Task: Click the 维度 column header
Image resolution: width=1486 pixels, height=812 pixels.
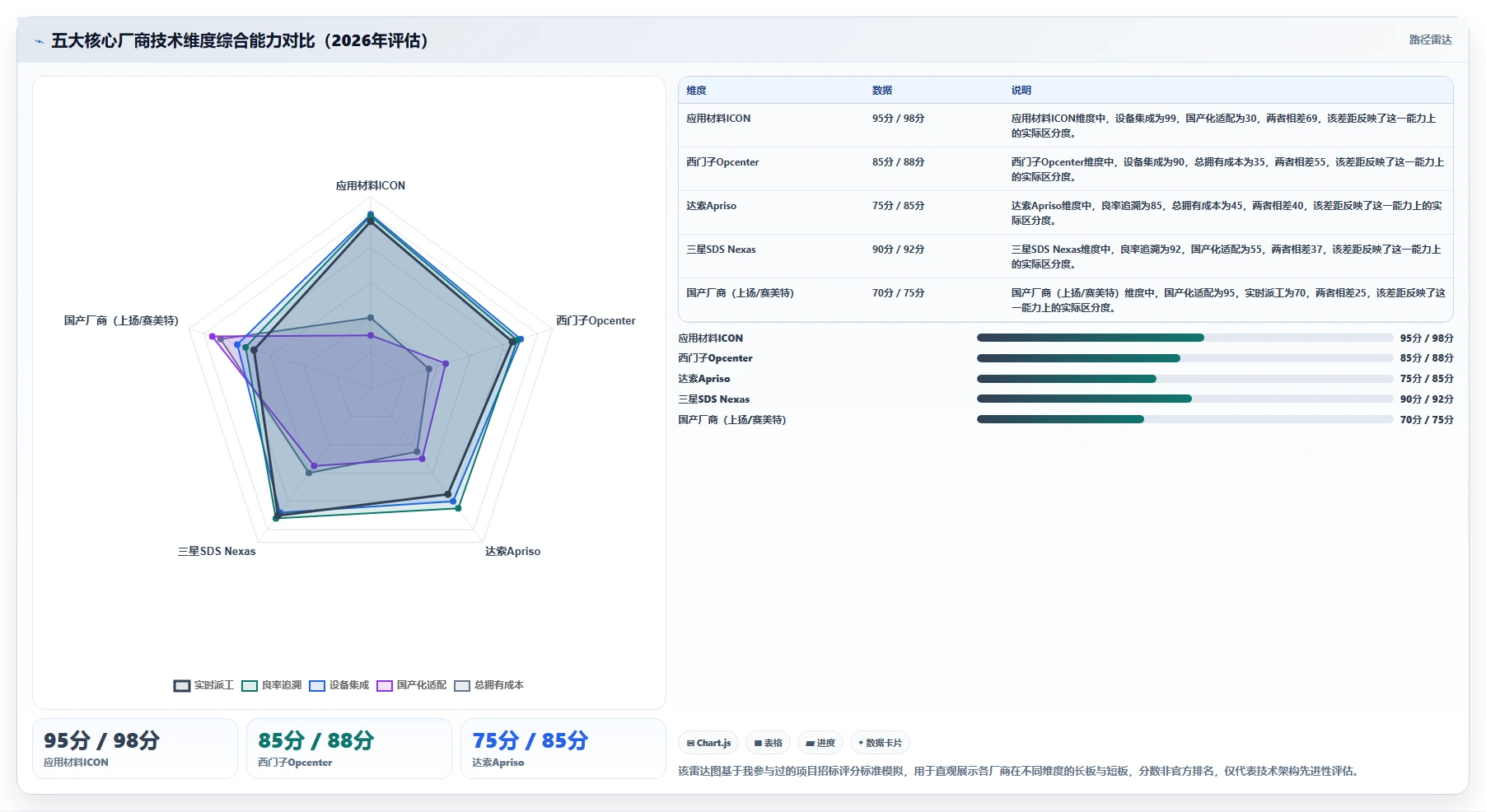Action: click(x=696, y=91)
